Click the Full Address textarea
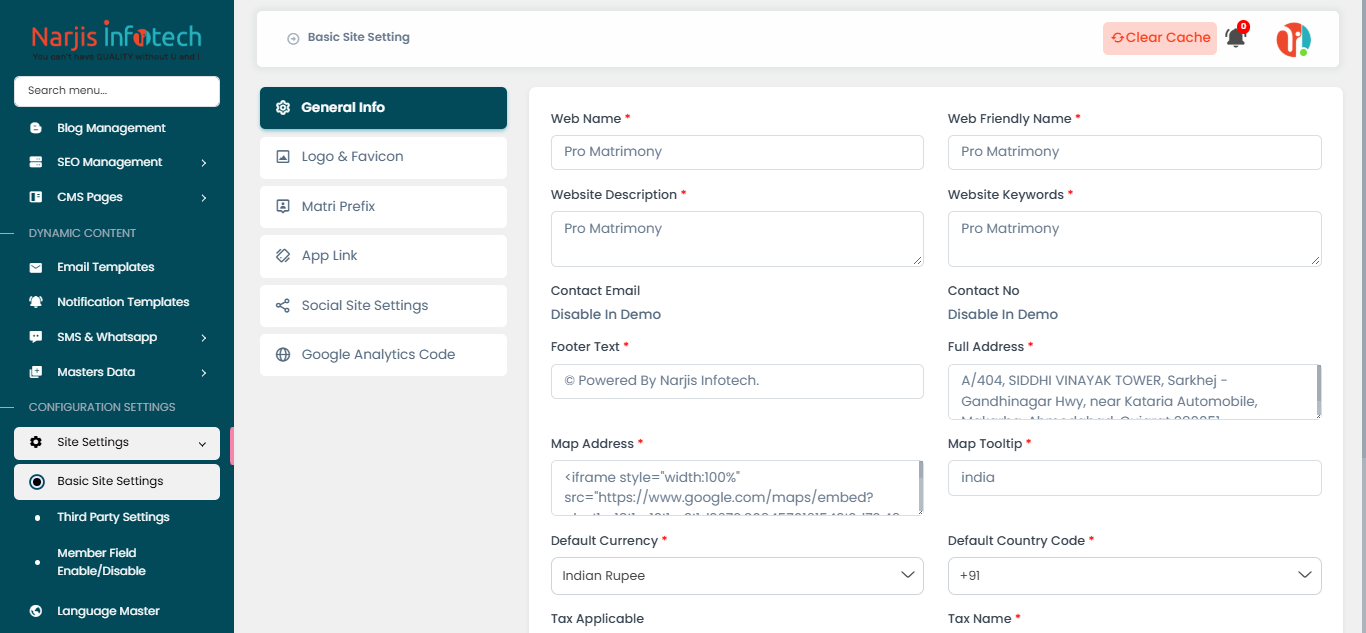This screenshot has width=1366, height=633. tap(1134, 392)
